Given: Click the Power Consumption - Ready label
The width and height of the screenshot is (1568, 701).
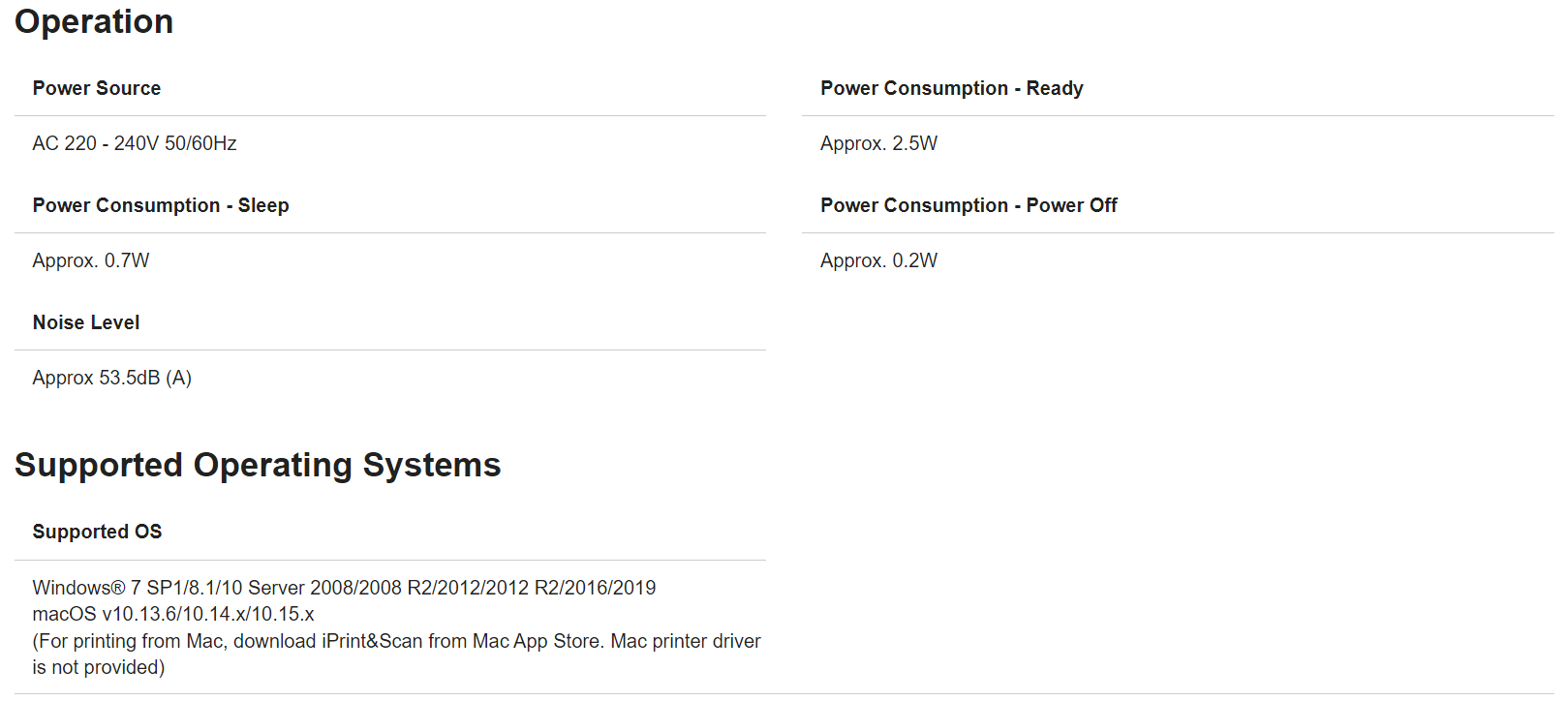Looking at the screenshot, I should [x=951, y=88].
